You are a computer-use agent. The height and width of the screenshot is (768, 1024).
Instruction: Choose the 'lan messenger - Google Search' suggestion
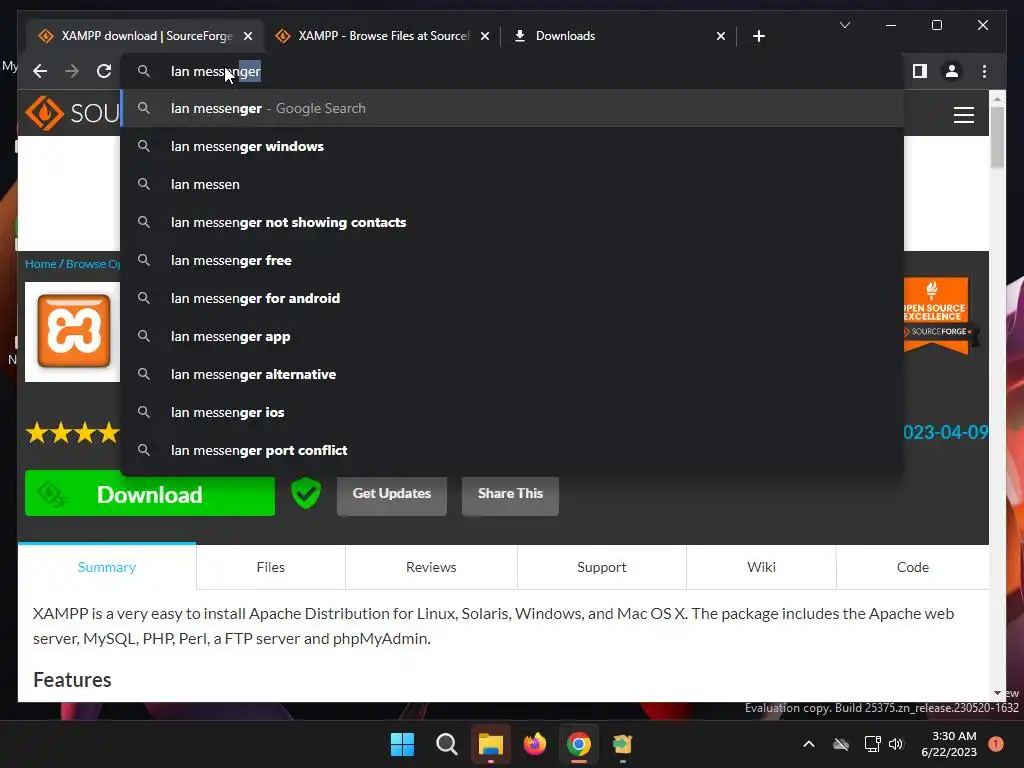click(x=512, y=108)
